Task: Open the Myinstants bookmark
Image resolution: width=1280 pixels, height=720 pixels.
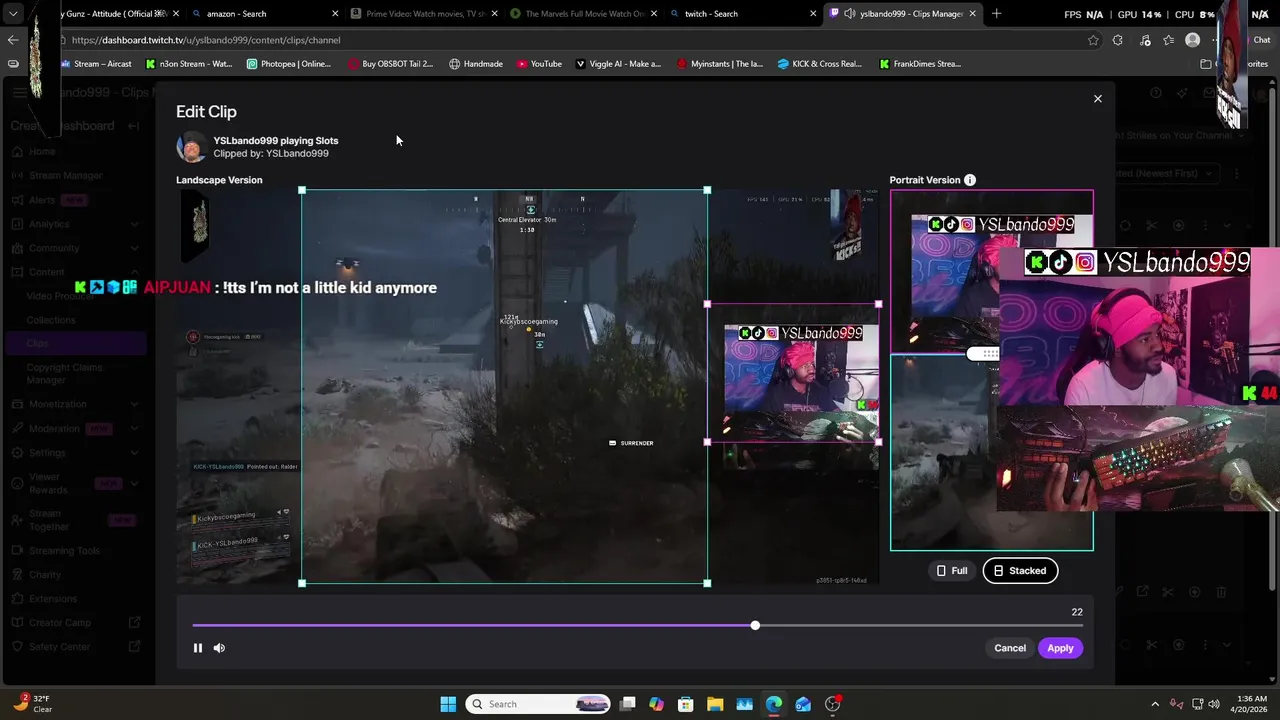Action: coord(720,64)
